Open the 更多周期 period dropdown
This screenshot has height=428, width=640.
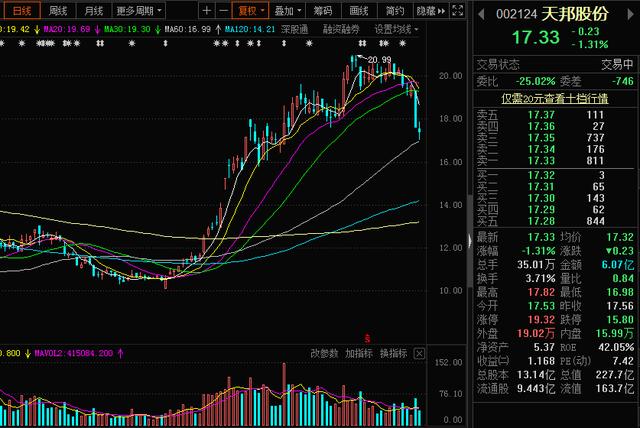(139, 10)
